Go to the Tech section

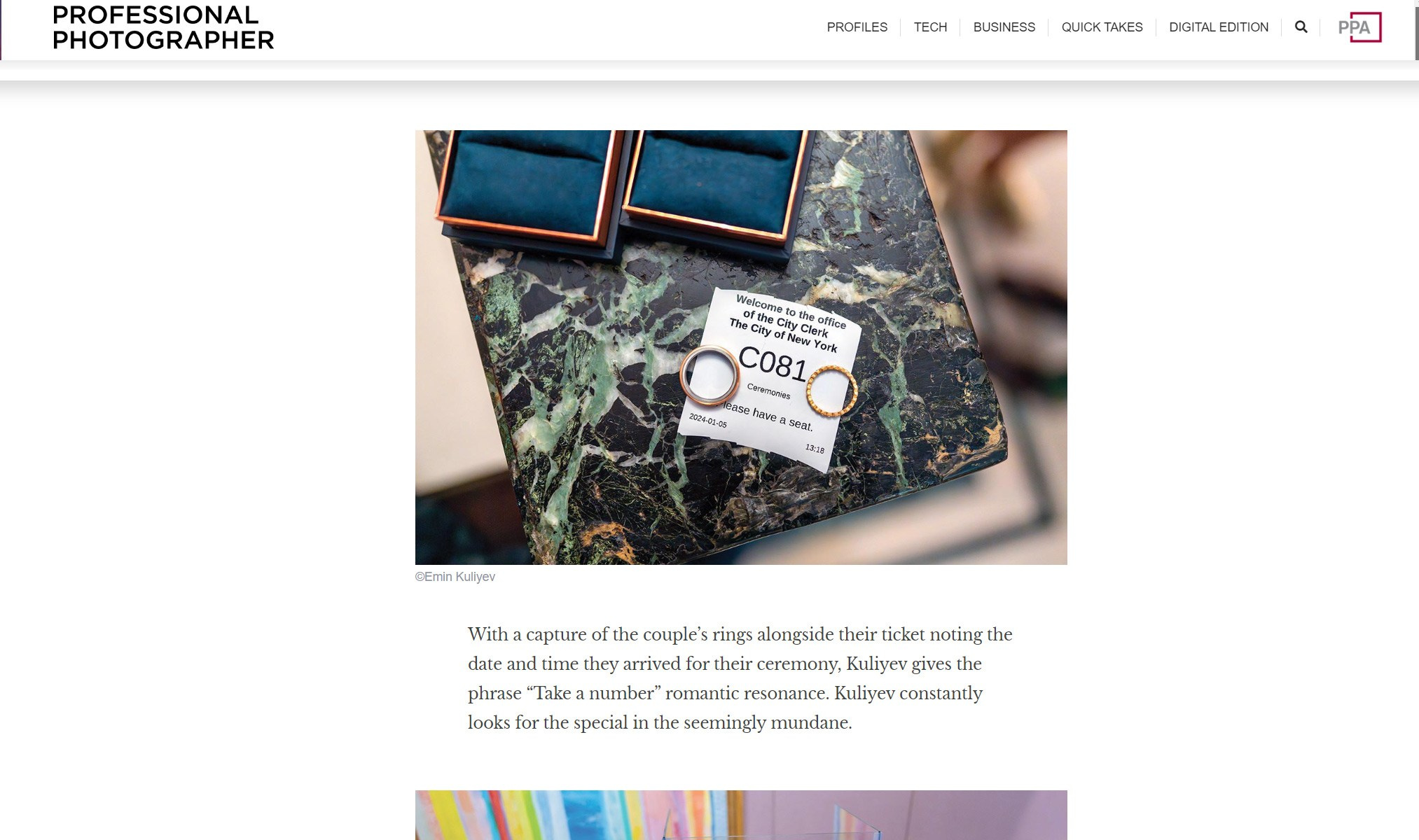[930, 27]
